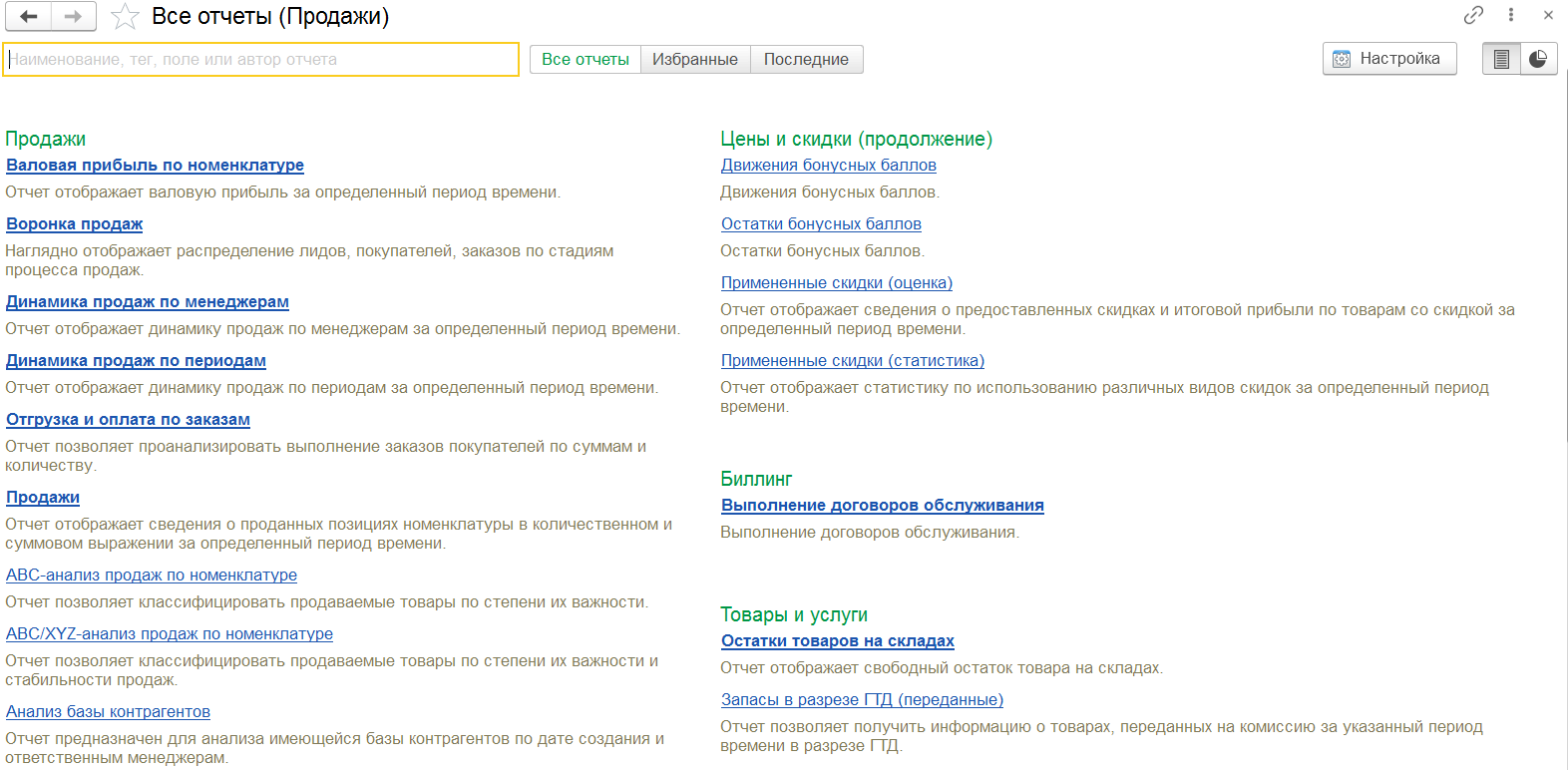Go back with the left arrow button
Screen dimensions: 1568x770
29,16
